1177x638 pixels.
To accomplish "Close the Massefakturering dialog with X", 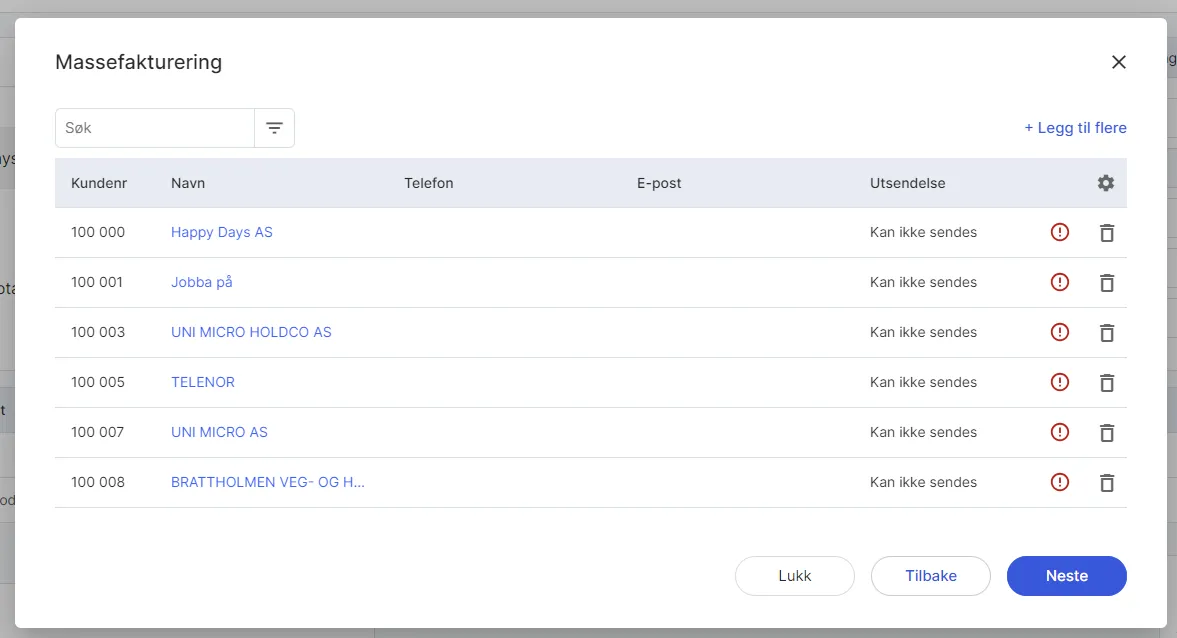I will [1118, 62].
